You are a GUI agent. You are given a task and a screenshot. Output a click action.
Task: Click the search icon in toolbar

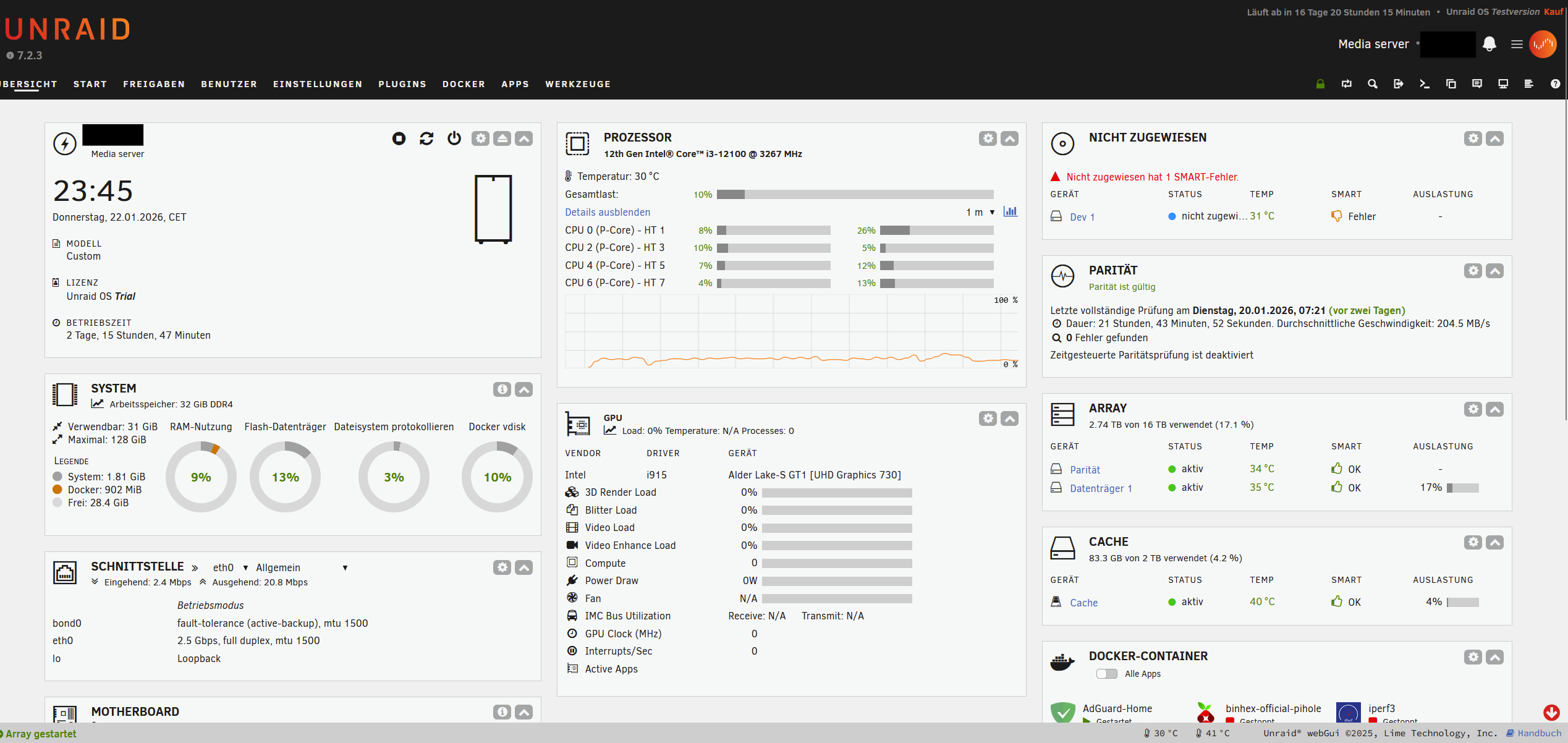click(x=1373, y=84)
